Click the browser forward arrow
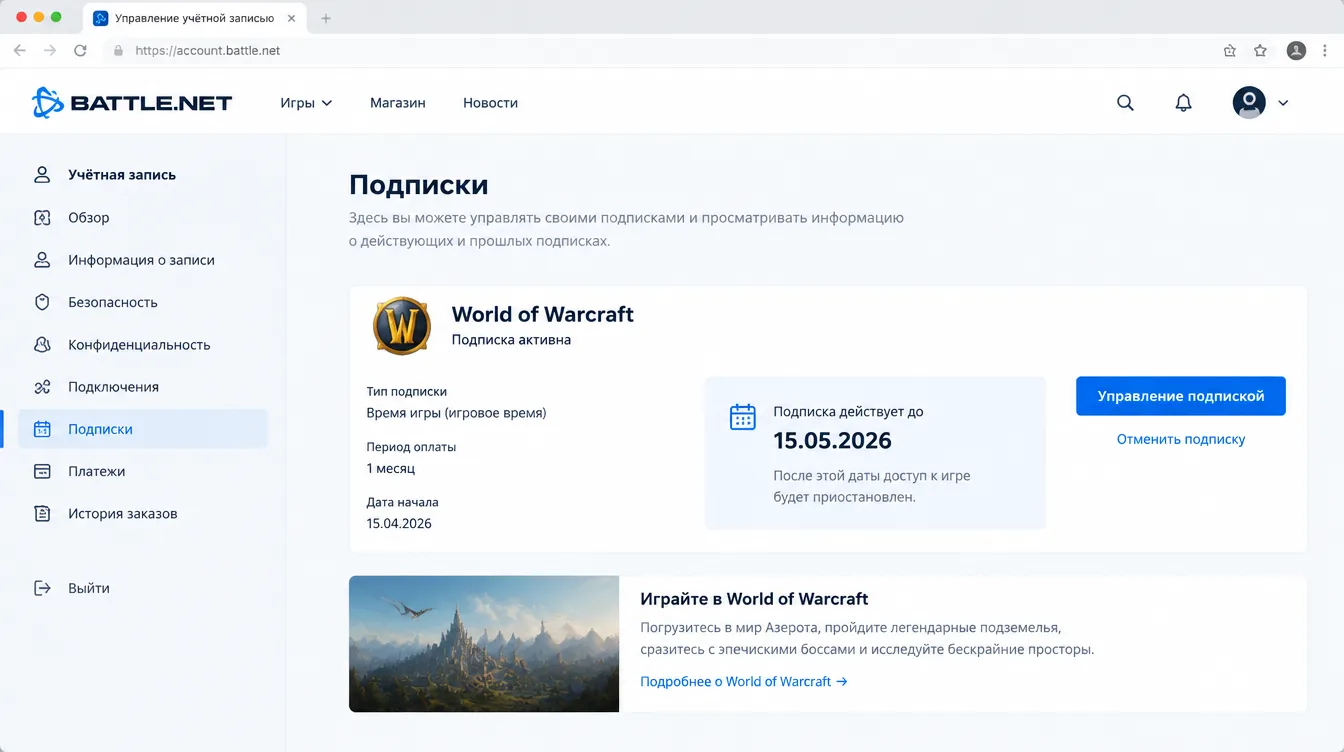Image resolution: width=1344 pixels, height=752 pixels. coord(50,50)
